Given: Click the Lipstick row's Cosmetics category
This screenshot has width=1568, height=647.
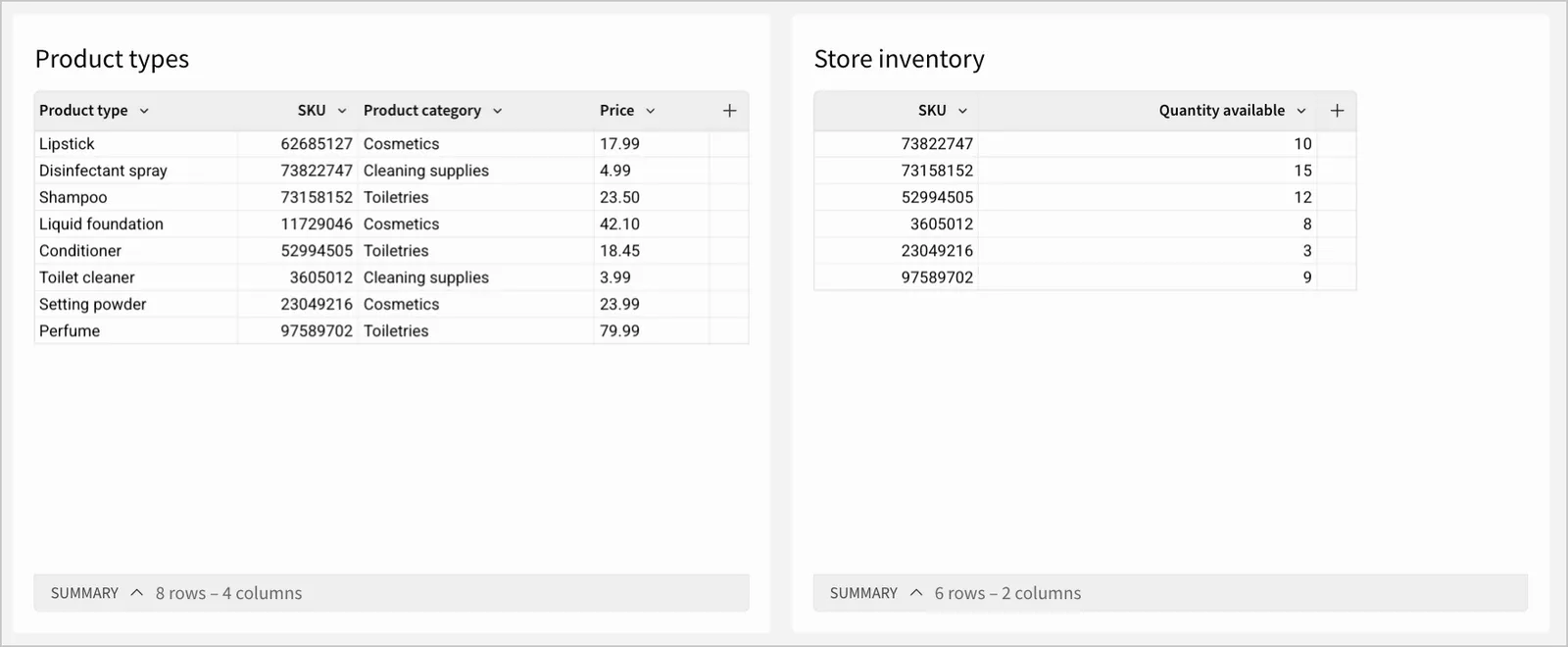Looking at the screenshot, I should (x=476, y=144).
